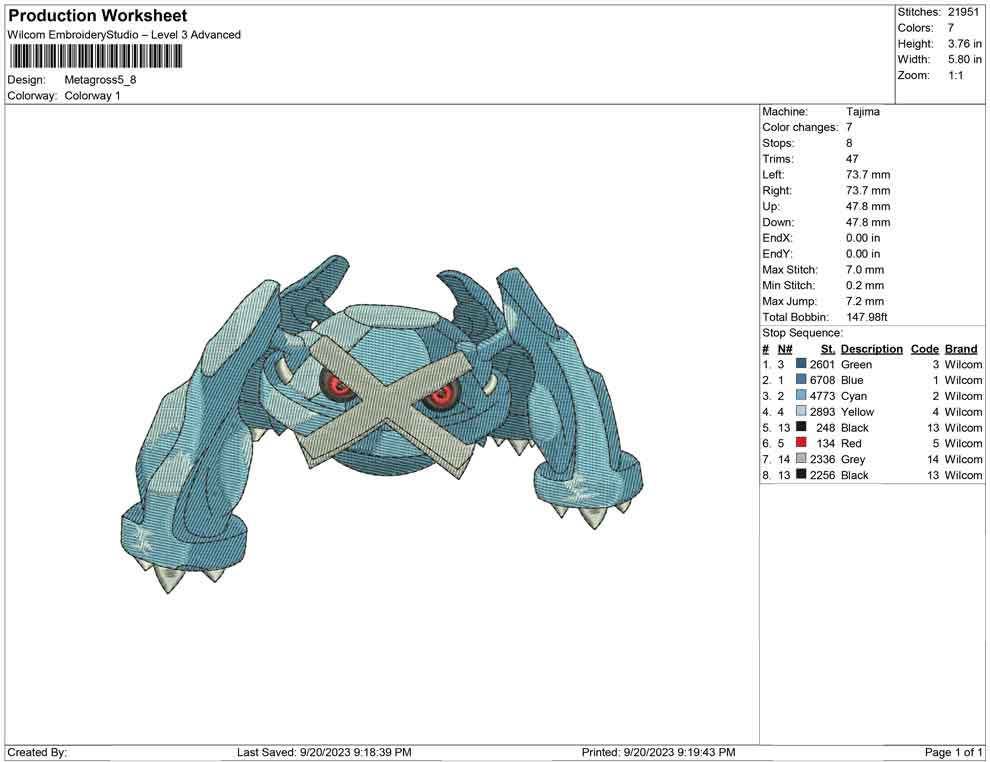This screenshot has width=990, height=762.
Task: Click the Zoom value 1:1
Action: (956, 75)
